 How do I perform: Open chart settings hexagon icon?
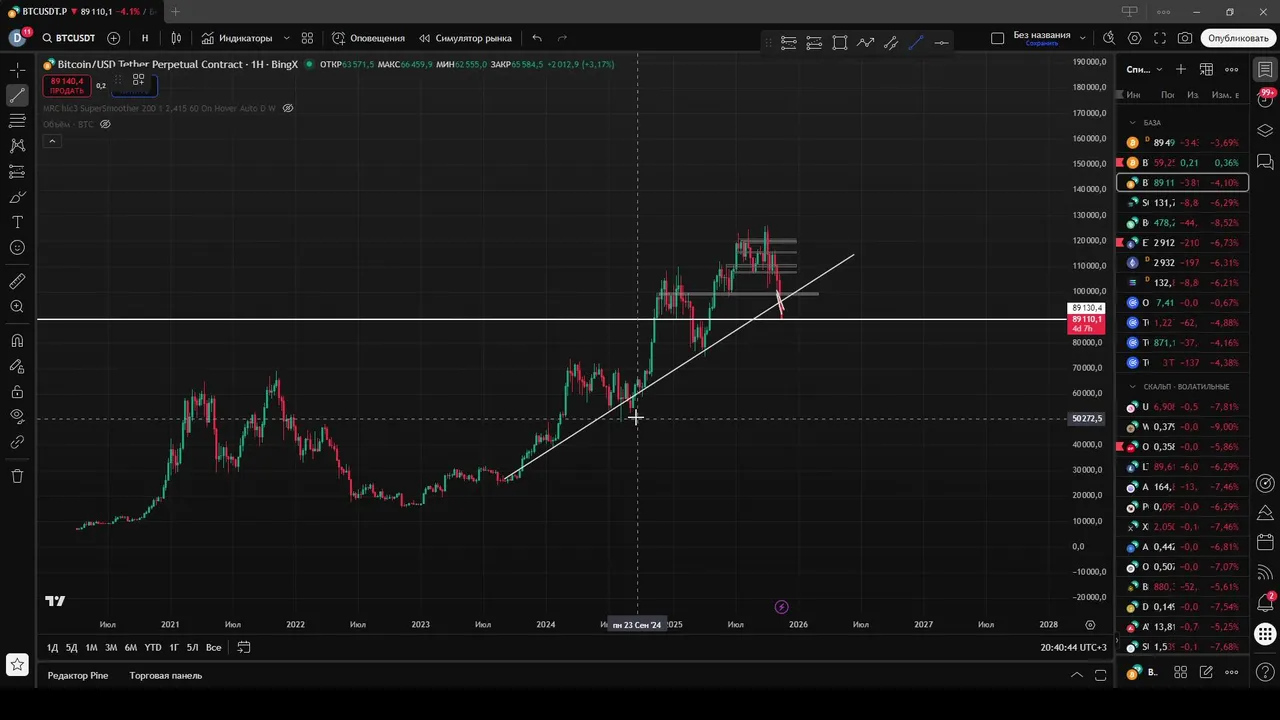(x=1134, y=38)
